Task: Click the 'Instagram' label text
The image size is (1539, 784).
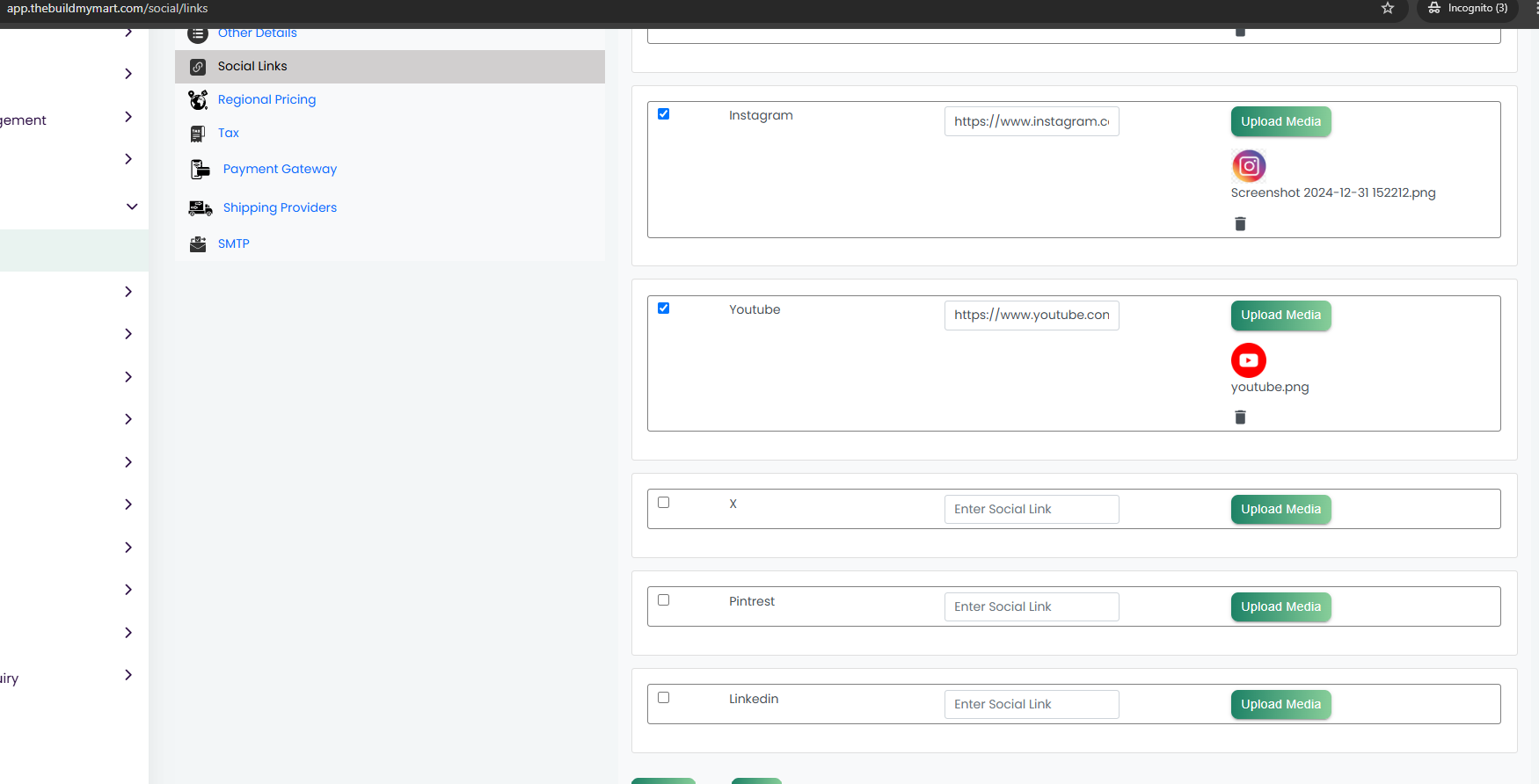Action: tap(761, 116)
